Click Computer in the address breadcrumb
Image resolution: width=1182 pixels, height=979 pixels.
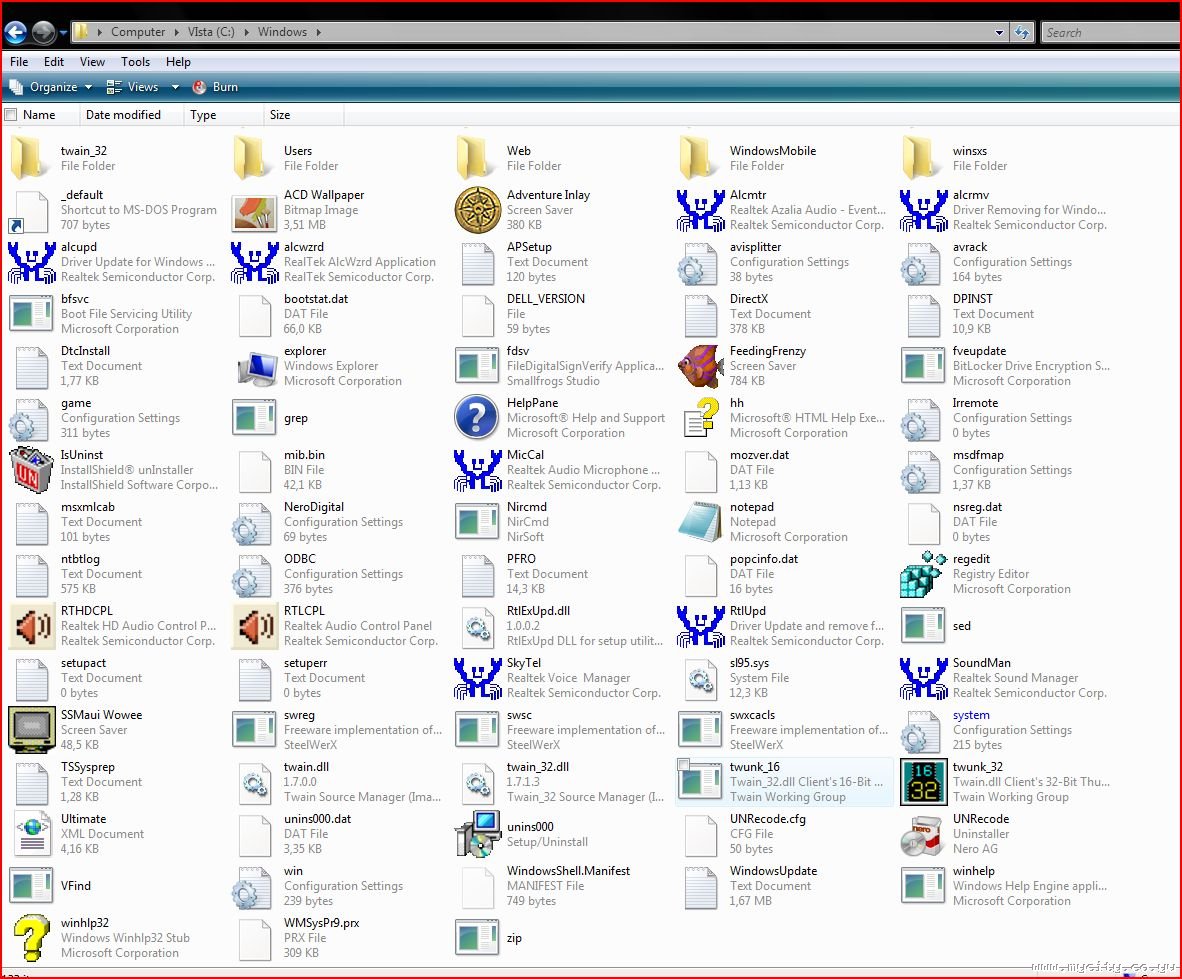pos(138,32)
